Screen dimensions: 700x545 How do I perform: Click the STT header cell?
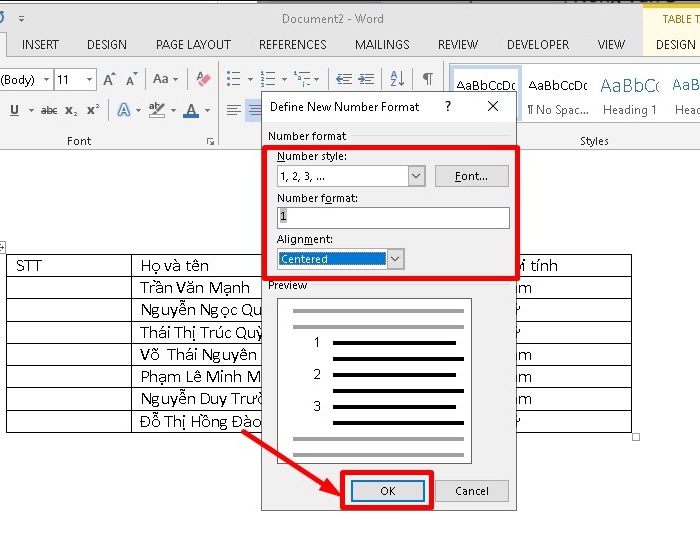[69, 266]
